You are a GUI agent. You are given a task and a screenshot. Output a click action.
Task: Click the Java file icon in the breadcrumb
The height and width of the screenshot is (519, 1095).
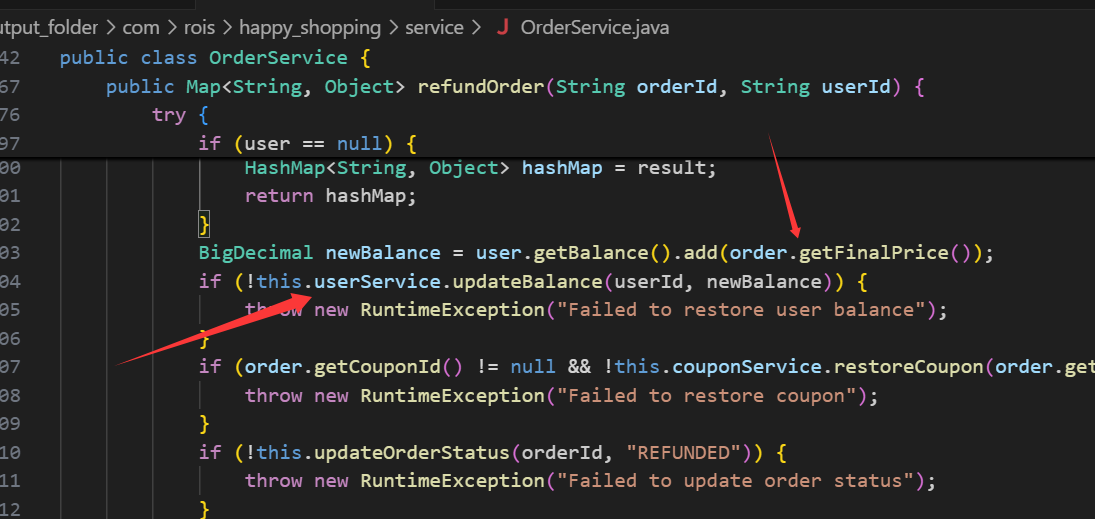click(502, 27)
